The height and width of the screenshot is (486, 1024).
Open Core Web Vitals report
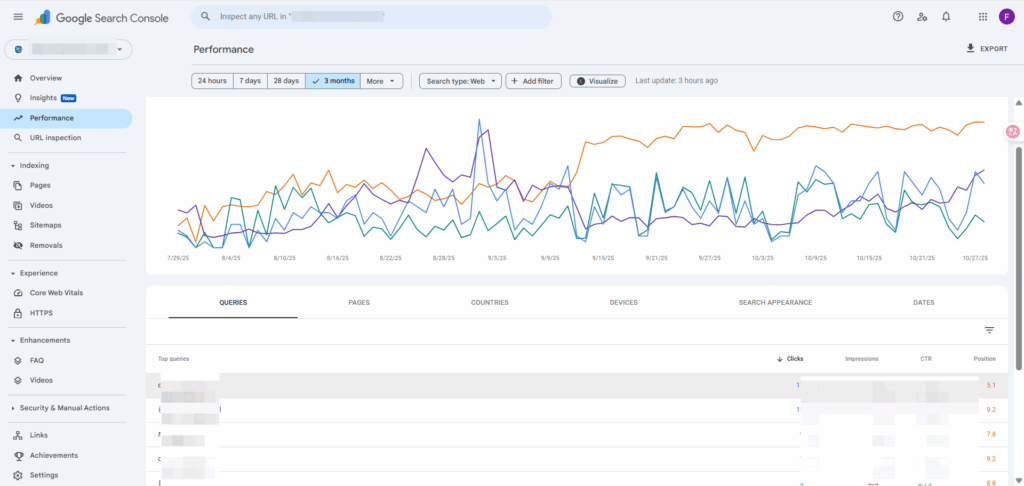click(58, 293)
